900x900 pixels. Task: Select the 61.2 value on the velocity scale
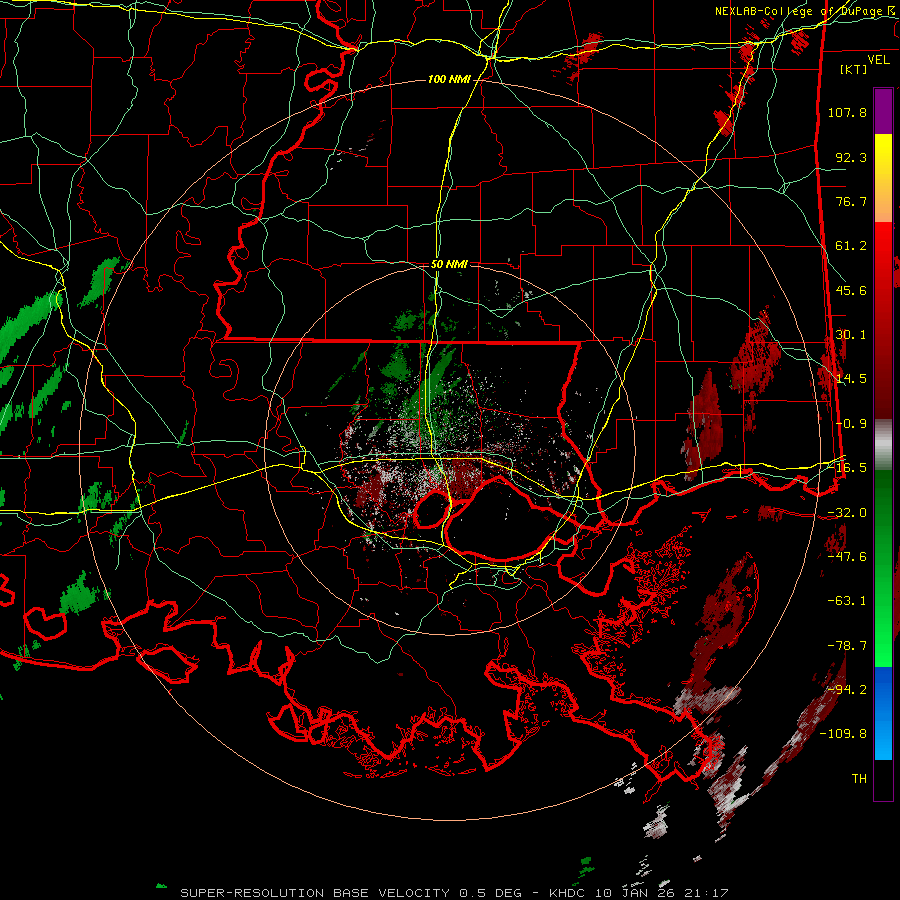(851, 246)
